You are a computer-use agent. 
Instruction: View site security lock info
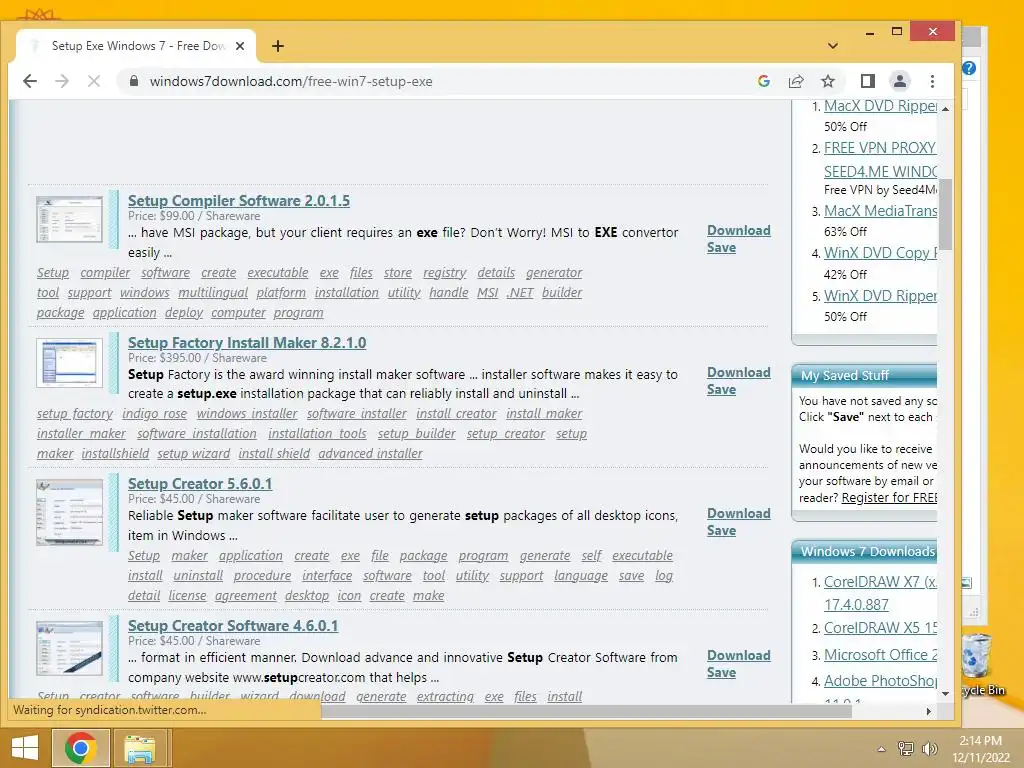[x=134, y=81]
